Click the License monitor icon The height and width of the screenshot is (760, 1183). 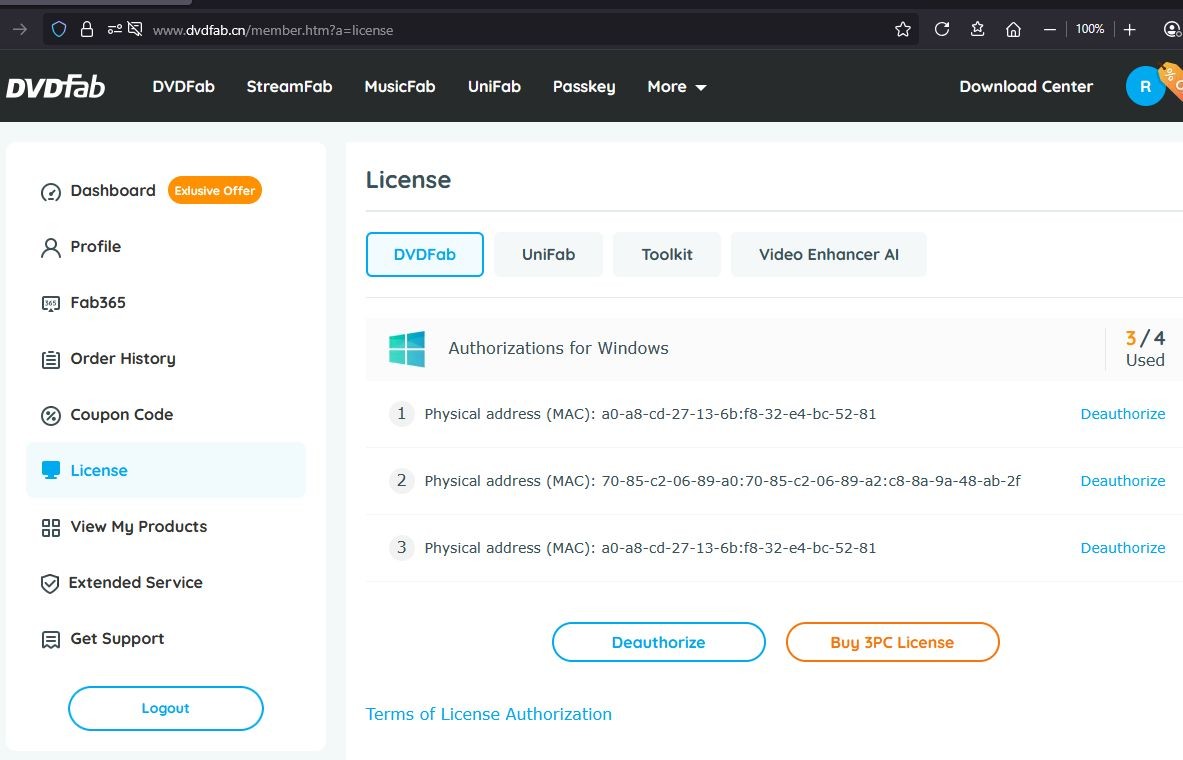point(51,470)
